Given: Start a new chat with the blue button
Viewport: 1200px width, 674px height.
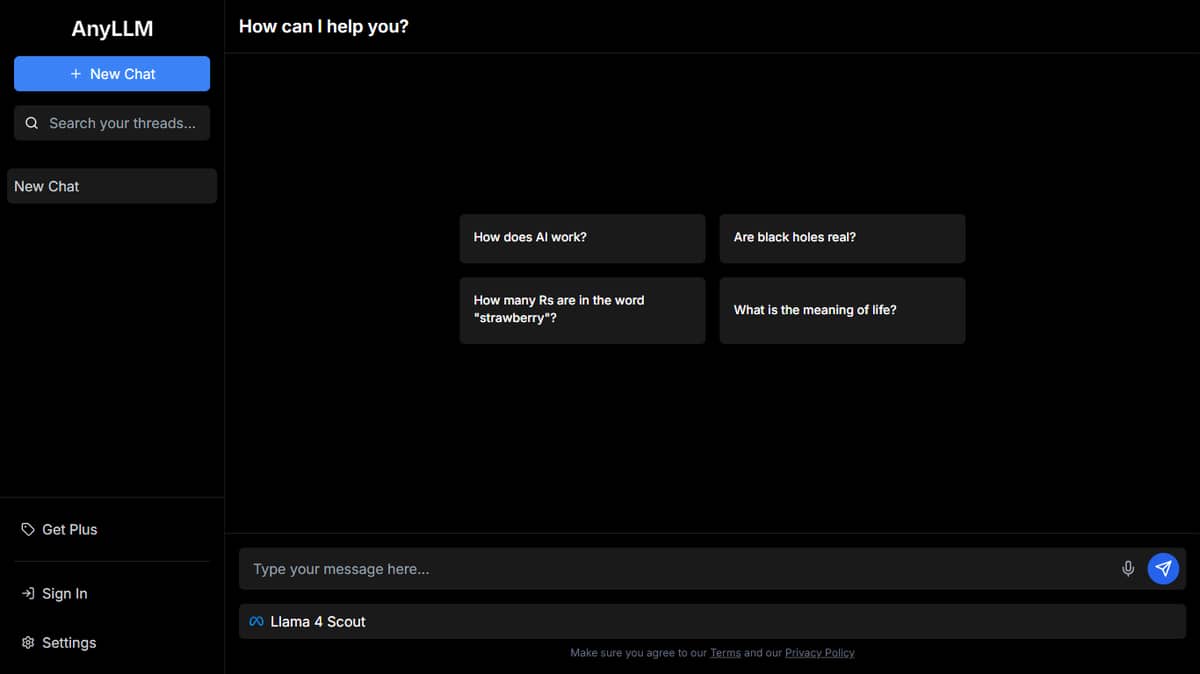Looking at the screenshot, I should click(112, 74).
